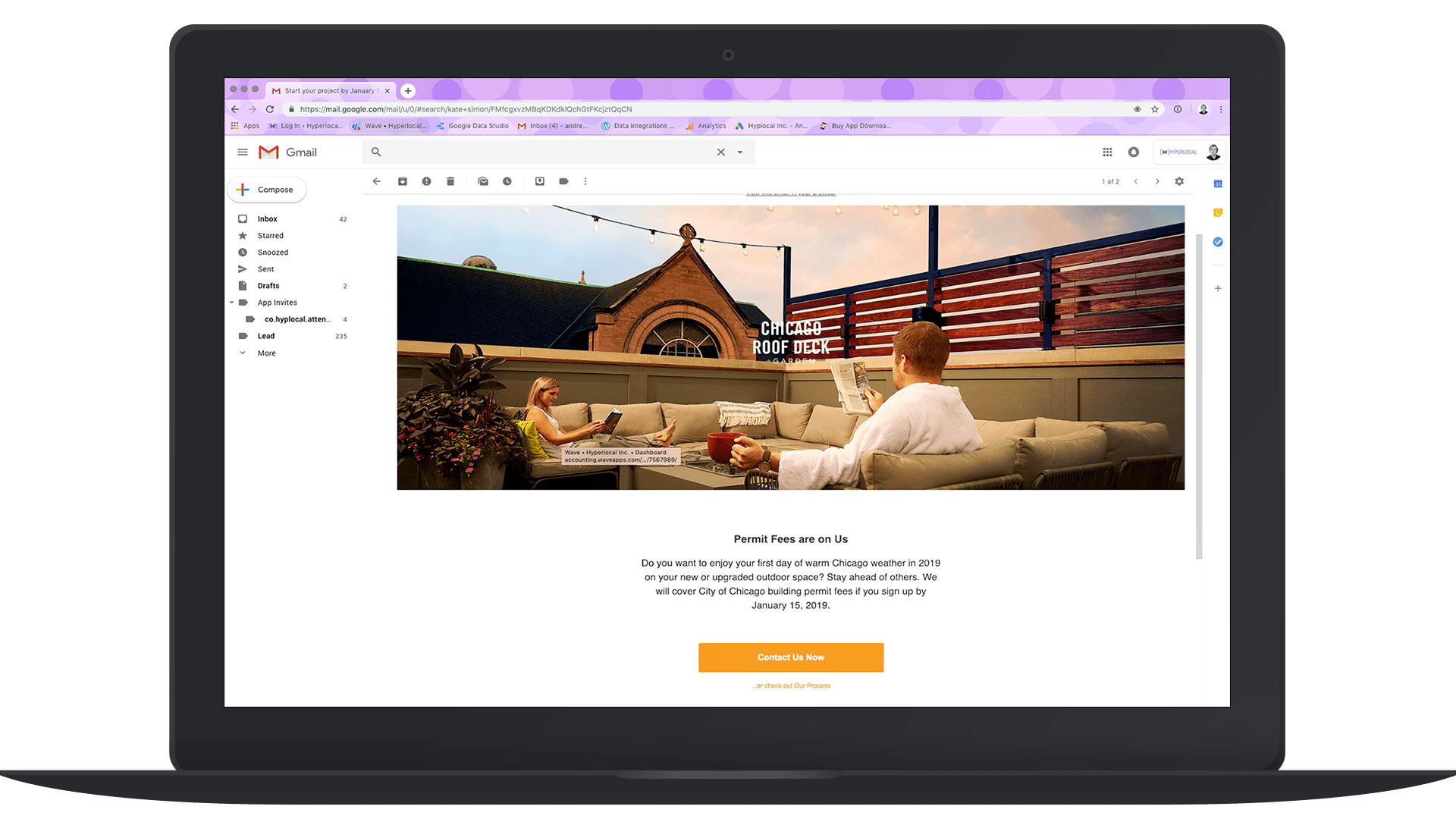Screen dimensions: 1456x819
Task: Click the search input field
Action: coord(548,151)
